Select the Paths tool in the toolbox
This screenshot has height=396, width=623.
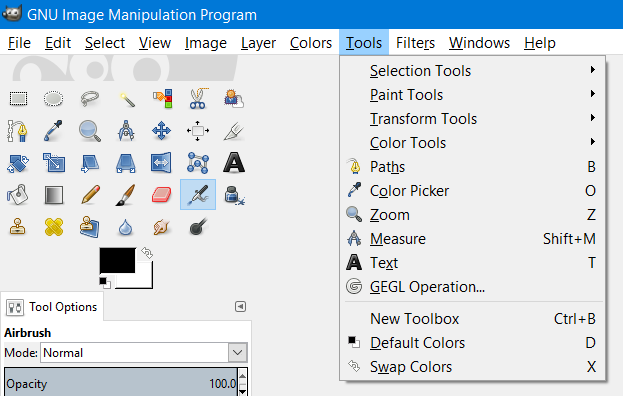coord(17,131)
